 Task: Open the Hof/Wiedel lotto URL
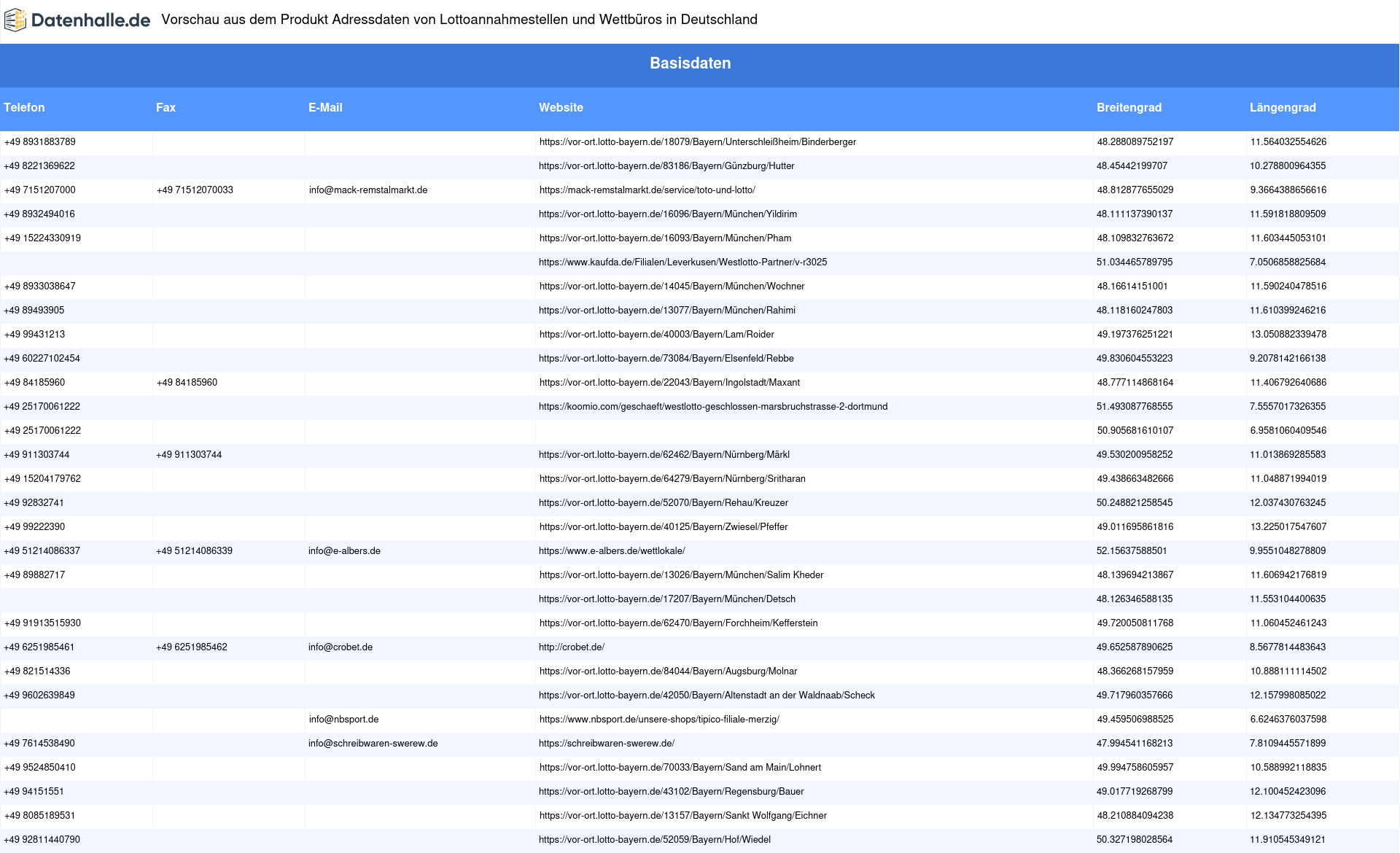[655, 840]
